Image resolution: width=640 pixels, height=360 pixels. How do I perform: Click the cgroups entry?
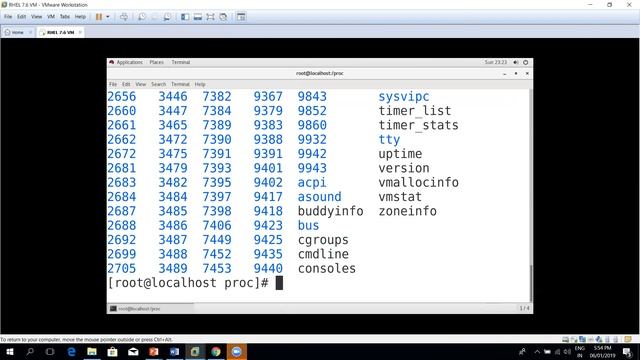(x=323, y=240)
